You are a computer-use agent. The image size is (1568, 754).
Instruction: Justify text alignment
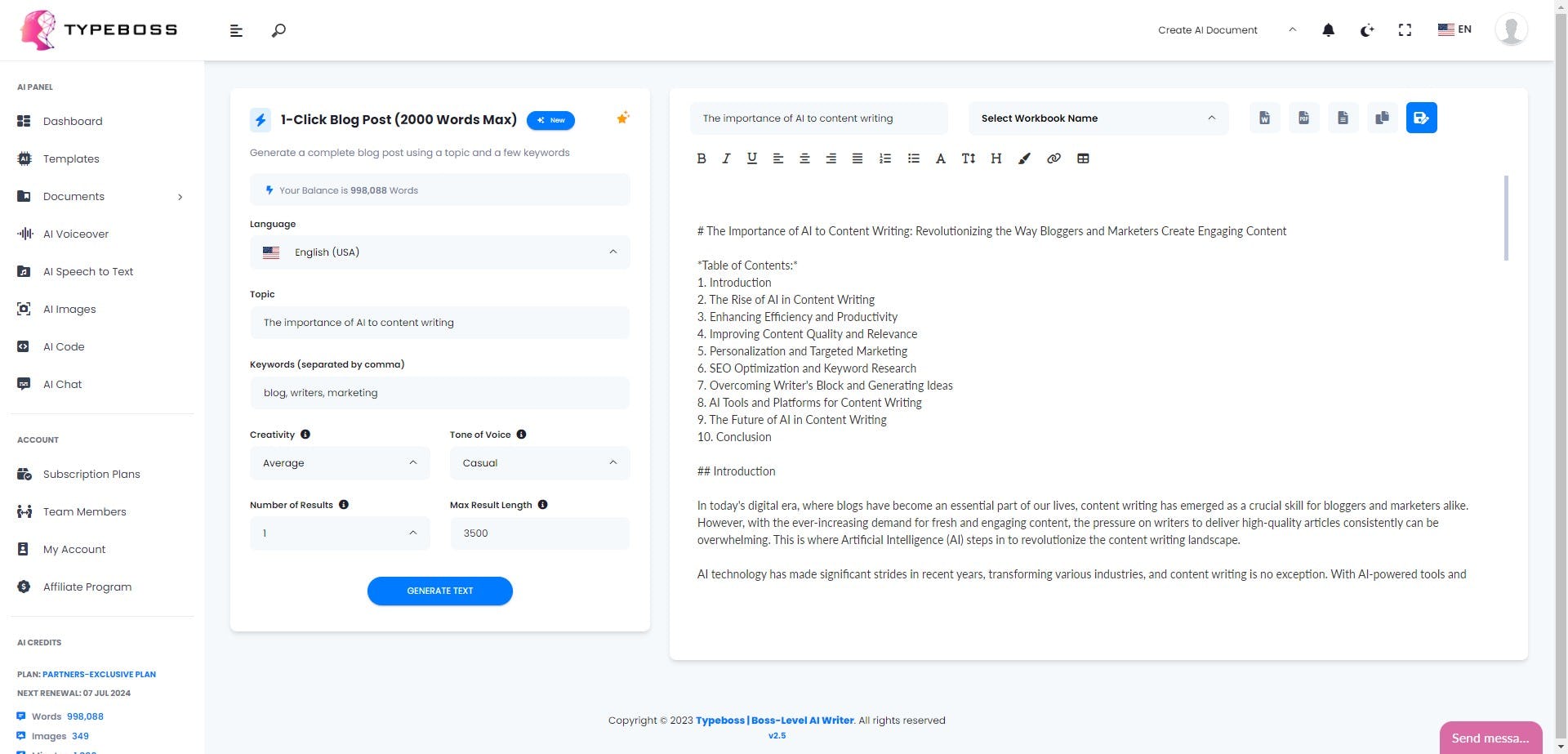coord(857,158)
